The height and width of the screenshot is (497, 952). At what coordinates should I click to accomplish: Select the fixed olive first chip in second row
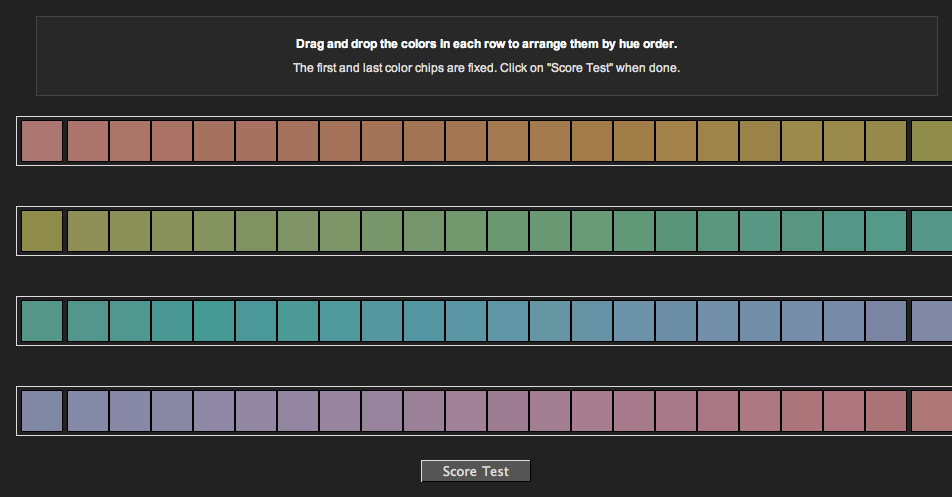click(x=42, y=231)
